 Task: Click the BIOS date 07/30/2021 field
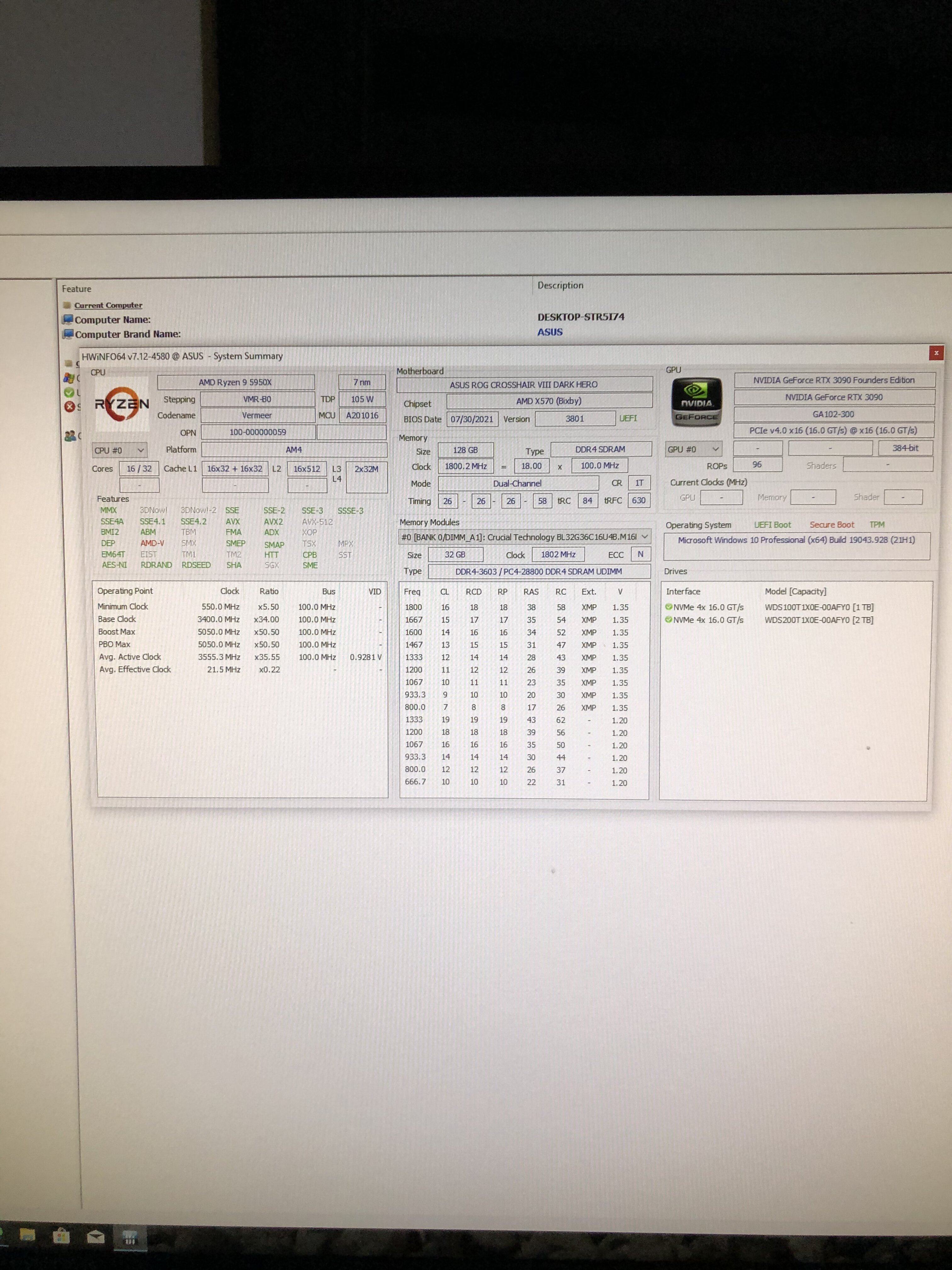point(472,419)
